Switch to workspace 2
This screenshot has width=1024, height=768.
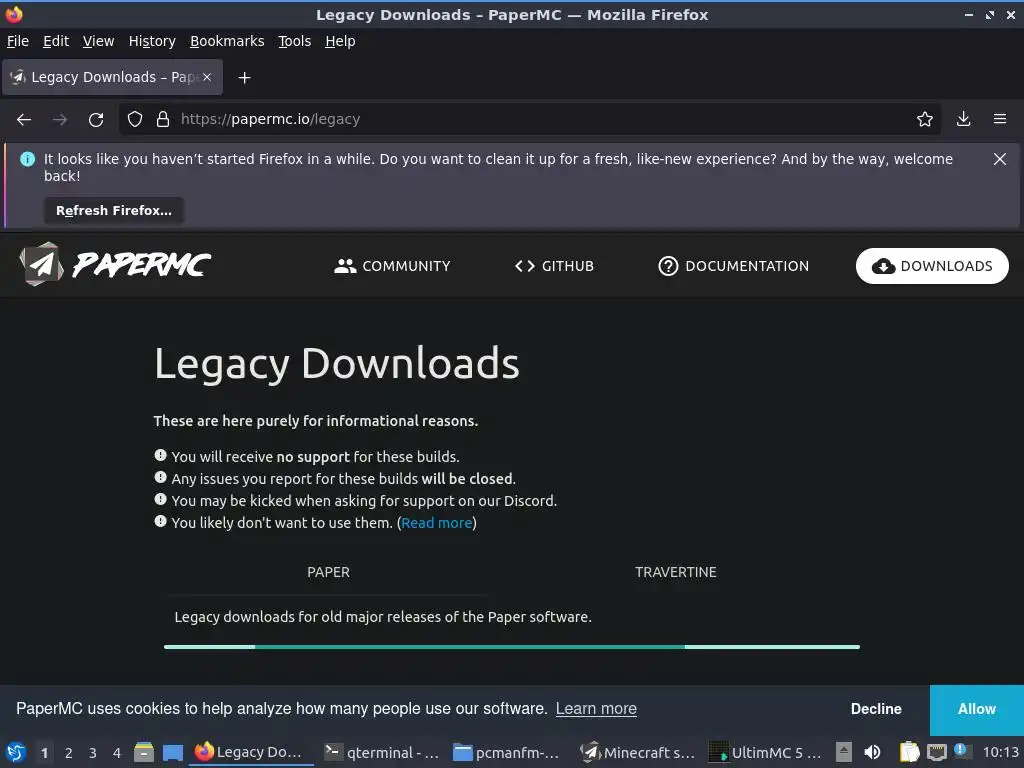tap(69, 753)
